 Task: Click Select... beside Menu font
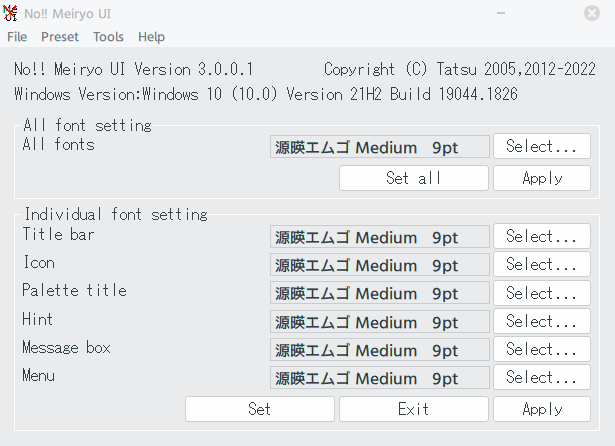(x=541, y=377)
